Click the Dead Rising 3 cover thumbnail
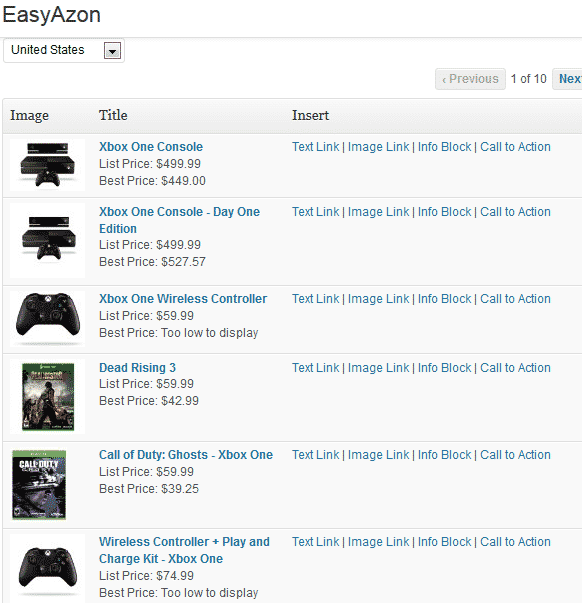This screenshot has width=582, height=603. [48, 396]
